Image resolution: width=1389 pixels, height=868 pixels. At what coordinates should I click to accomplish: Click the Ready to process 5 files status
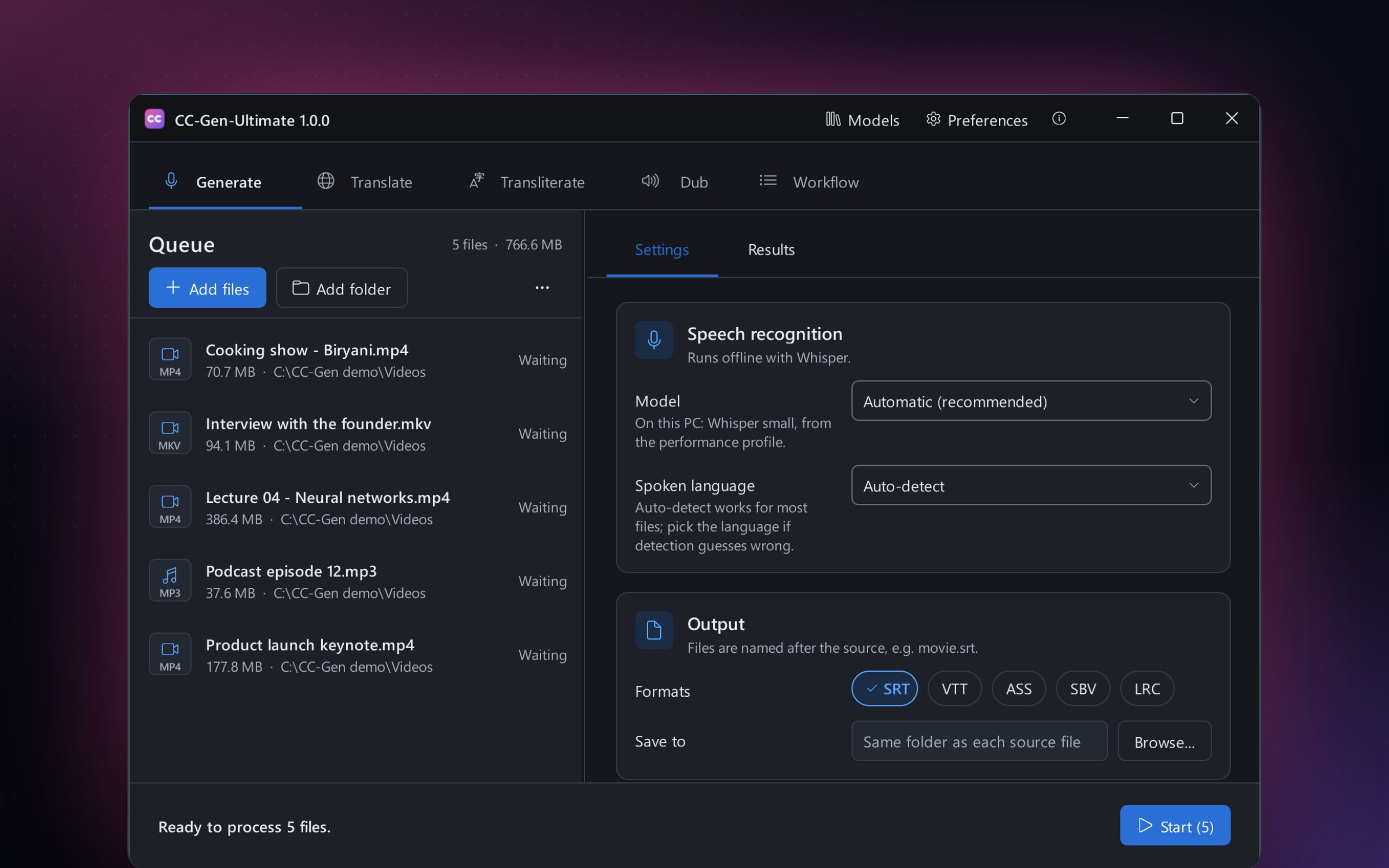pyautogui.click(x=244, y=827)
